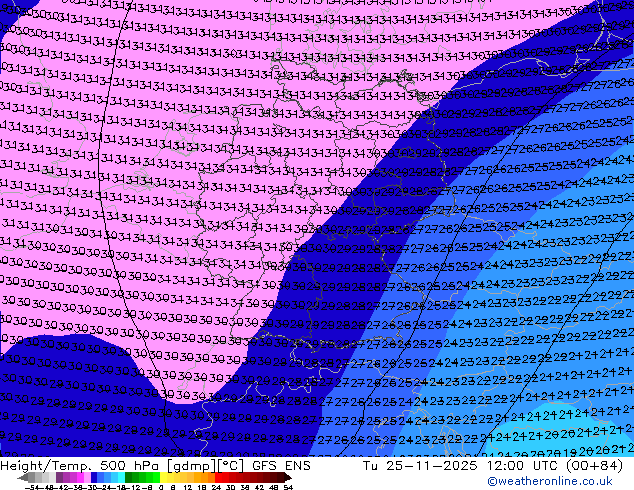Select the cyan swatch in colour scale
Viewport: 634px width, 490px height.
pyautogui.click(x=121, y=477)
